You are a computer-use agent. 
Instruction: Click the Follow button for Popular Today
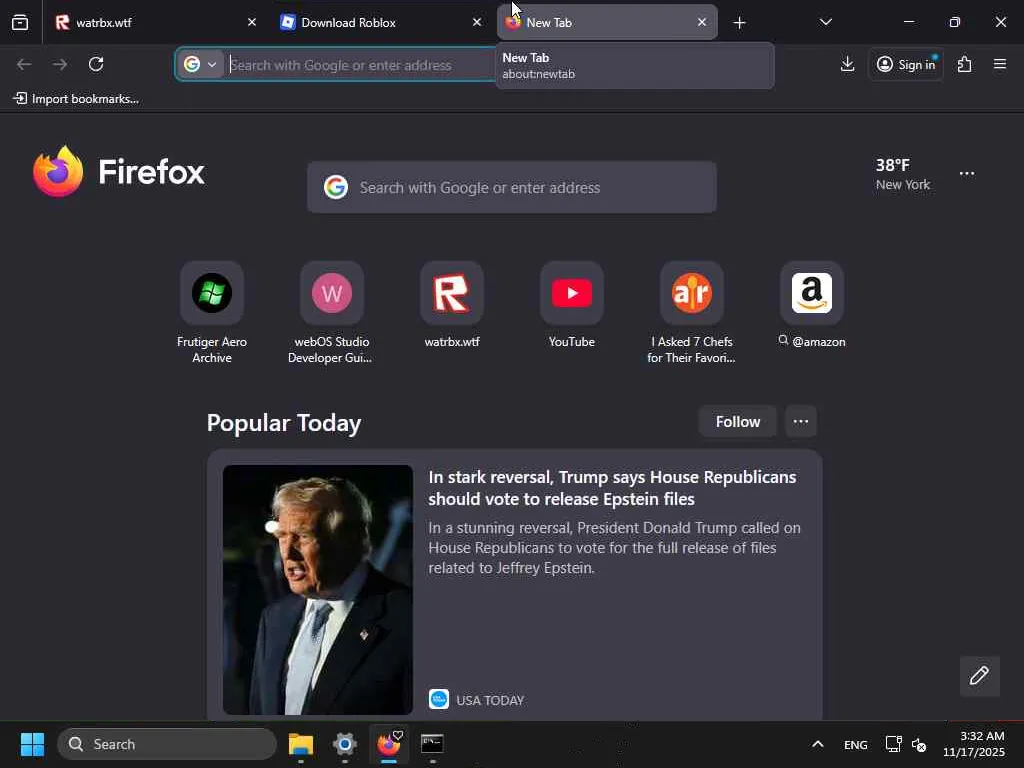pos(738,422)
